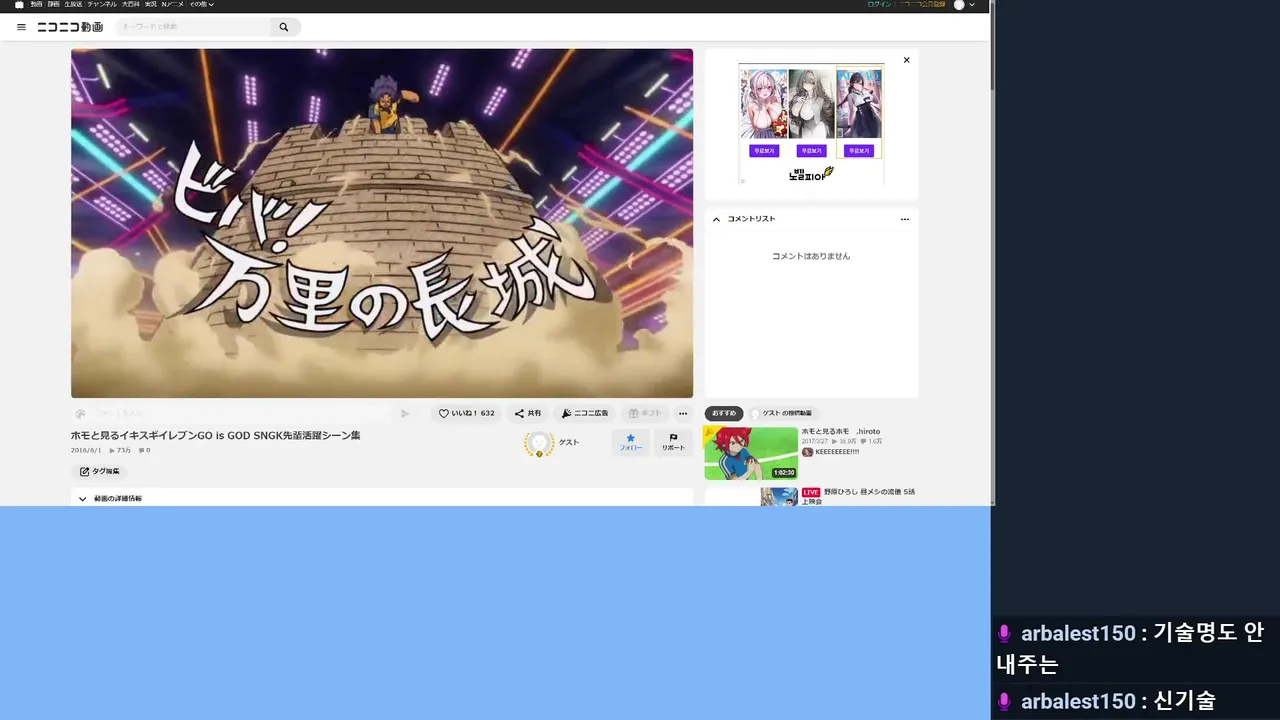Click the 野原ひろし 昼メシの流儀 live title
This screenshot has height=720, width=1280.
[858, 496]
